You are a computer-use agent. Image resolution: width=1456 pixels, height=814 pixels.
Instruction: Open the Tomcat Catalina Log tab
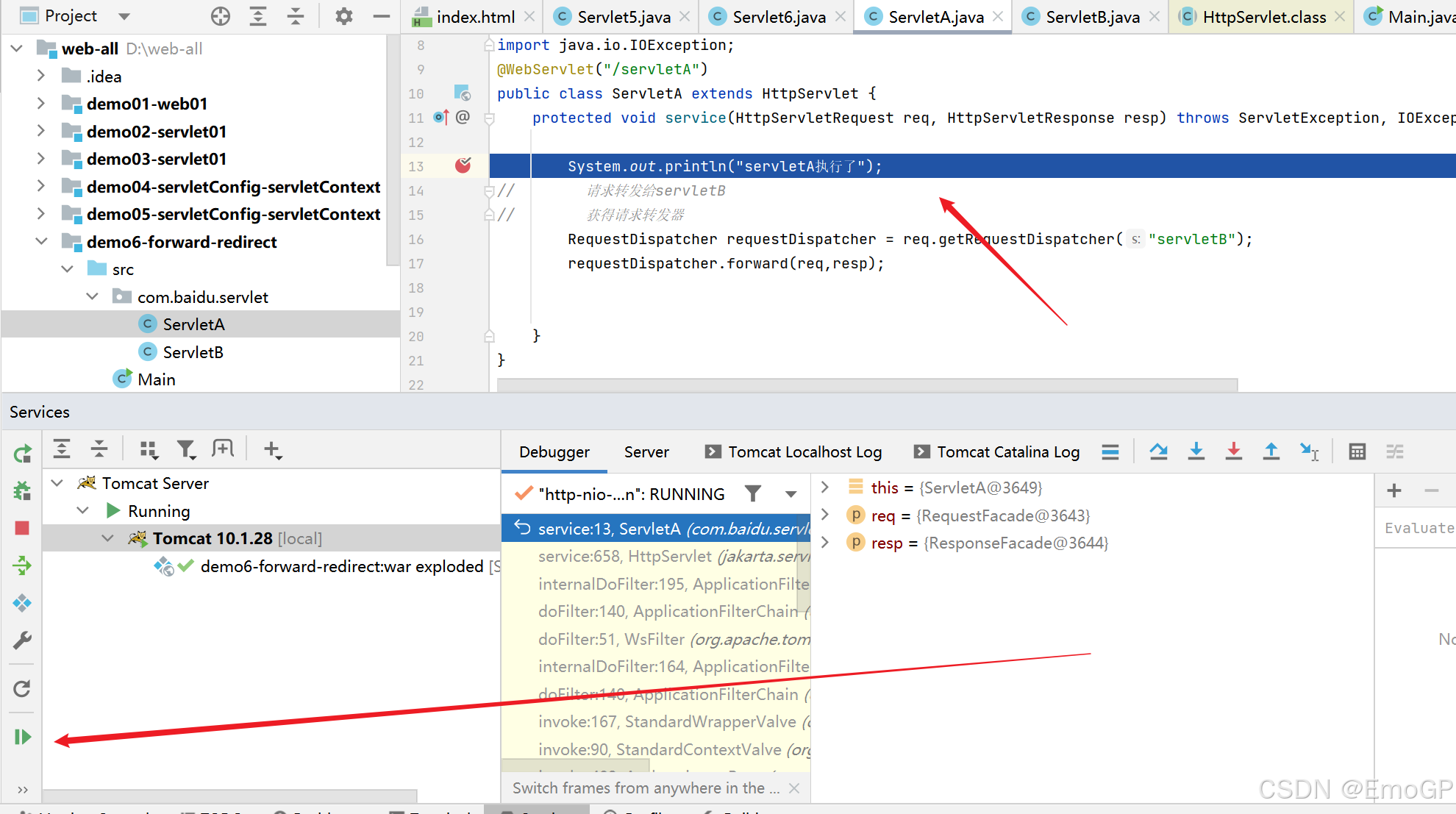(1007, 451)
